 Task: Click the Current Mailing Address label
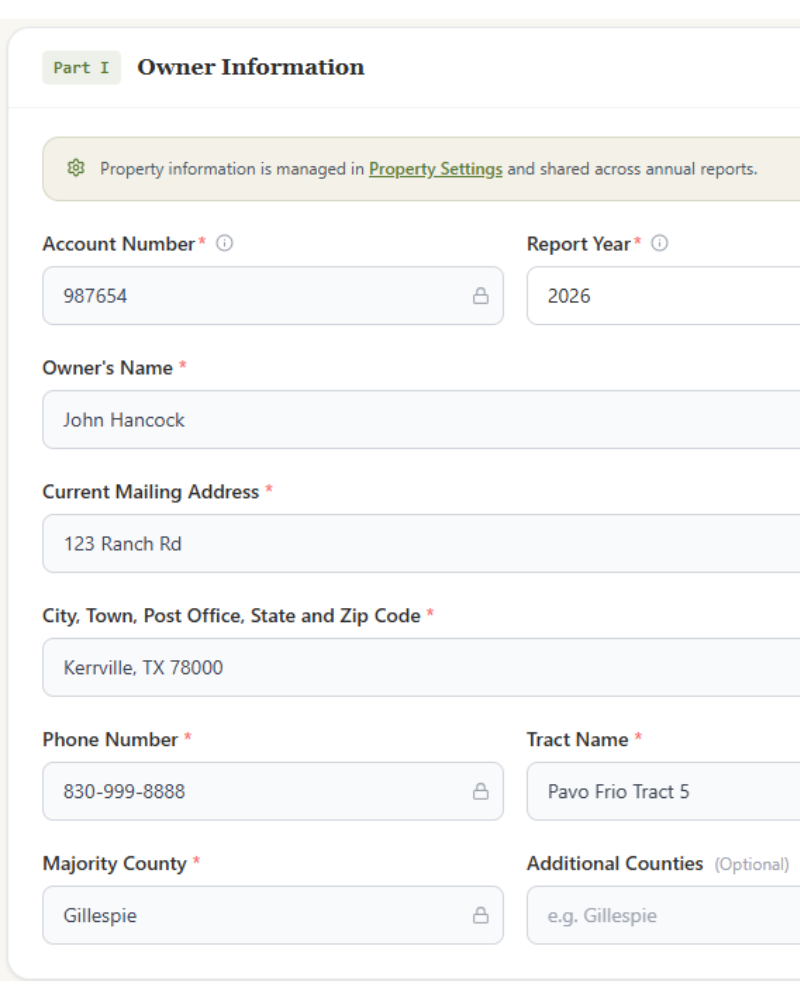(x=151, y=492)
